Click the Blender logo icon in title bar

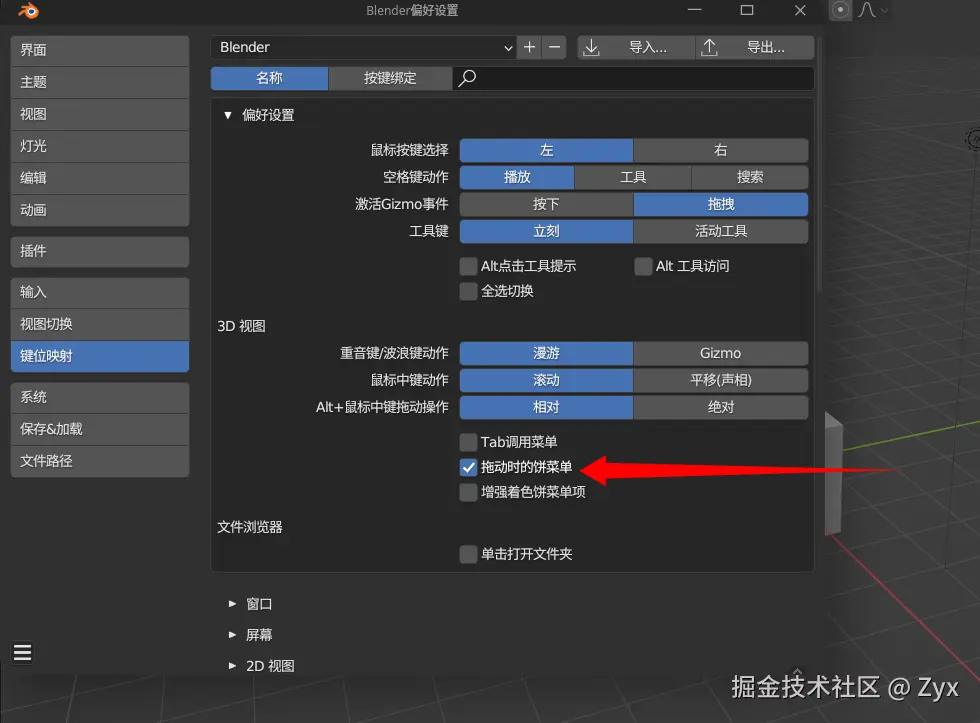28,11
